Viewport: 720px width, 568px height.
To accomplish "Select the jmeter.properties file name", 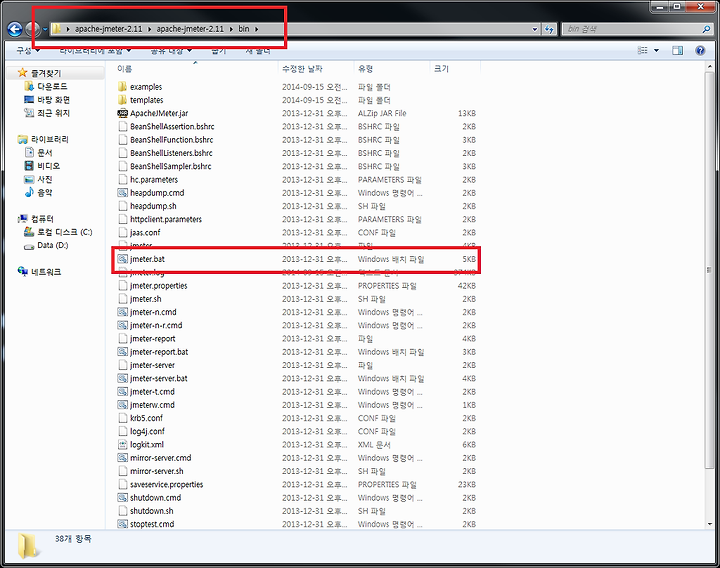I will click(159, 286).
